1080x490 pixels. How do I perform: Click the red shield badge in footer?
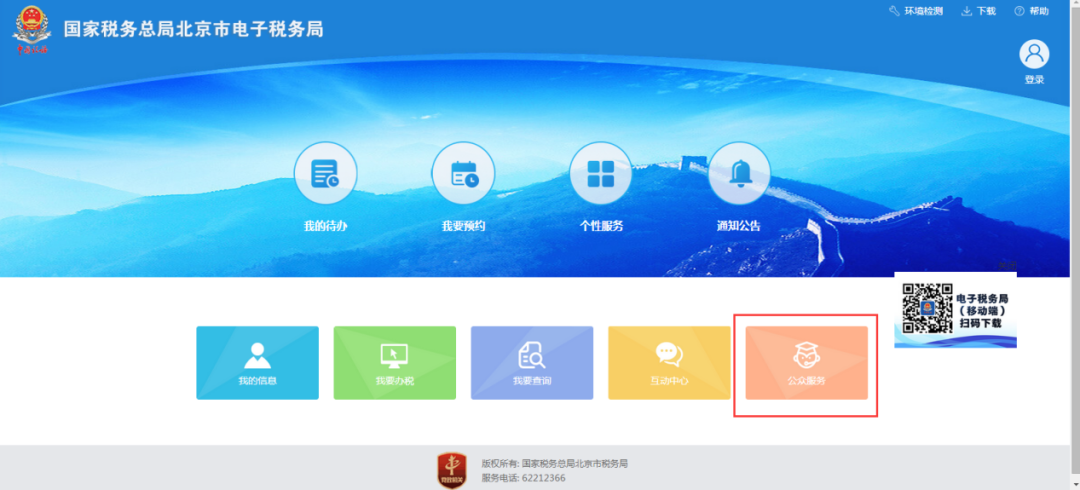[452, 471]
